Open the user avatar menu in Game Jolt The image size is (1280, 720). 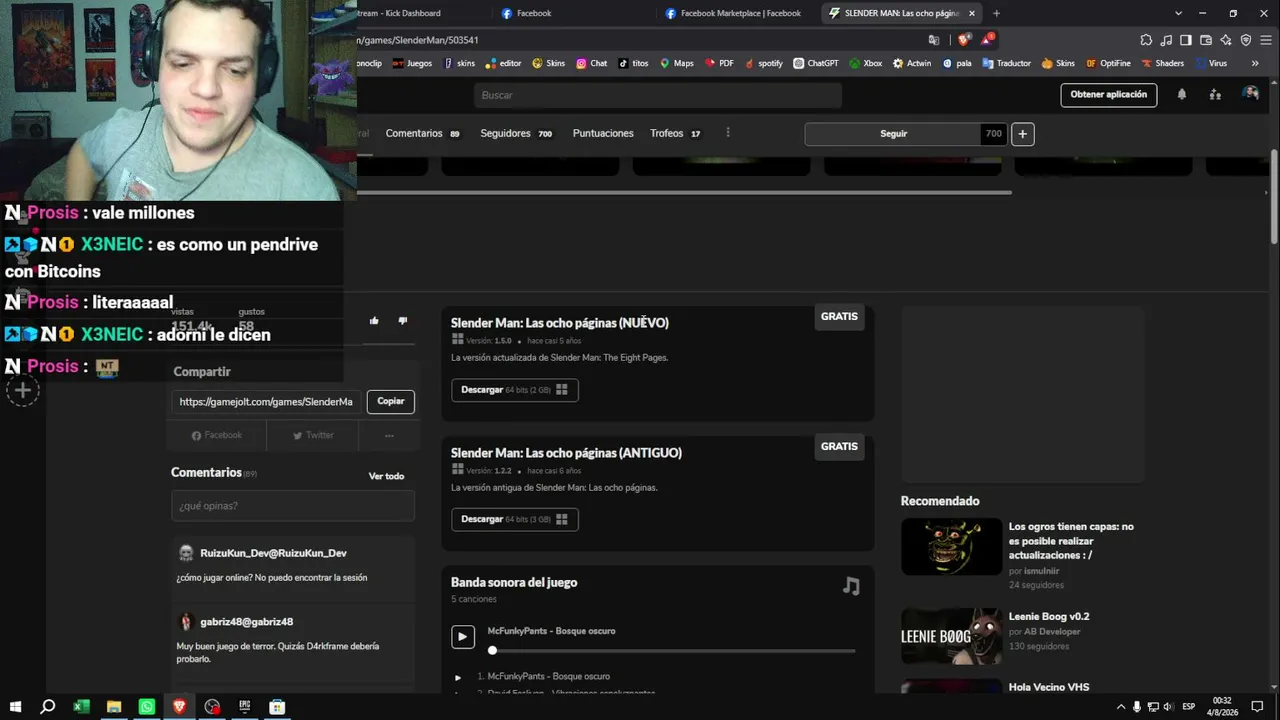pos(1250,94)
